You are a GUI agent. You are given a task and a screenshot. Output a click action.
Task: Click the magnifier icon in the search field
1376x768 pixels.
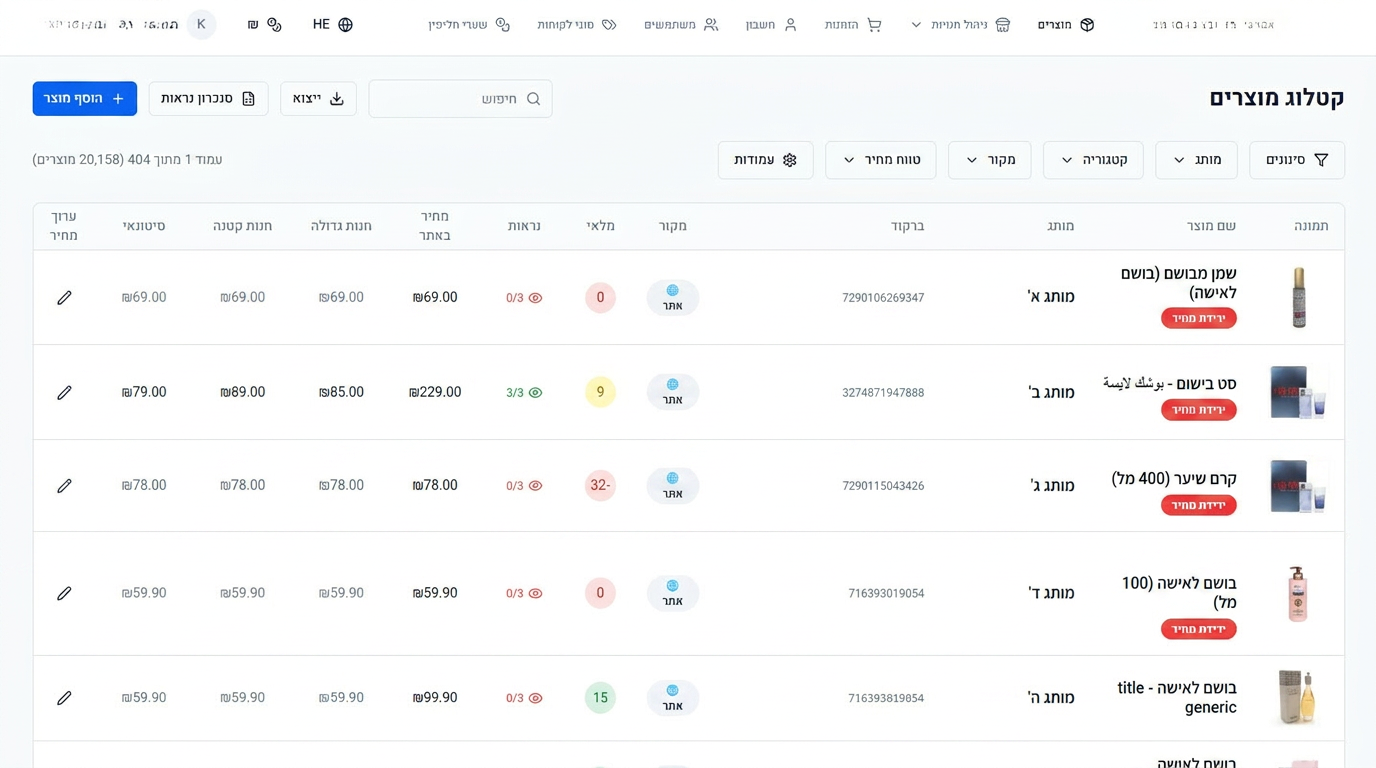[533, 99]
